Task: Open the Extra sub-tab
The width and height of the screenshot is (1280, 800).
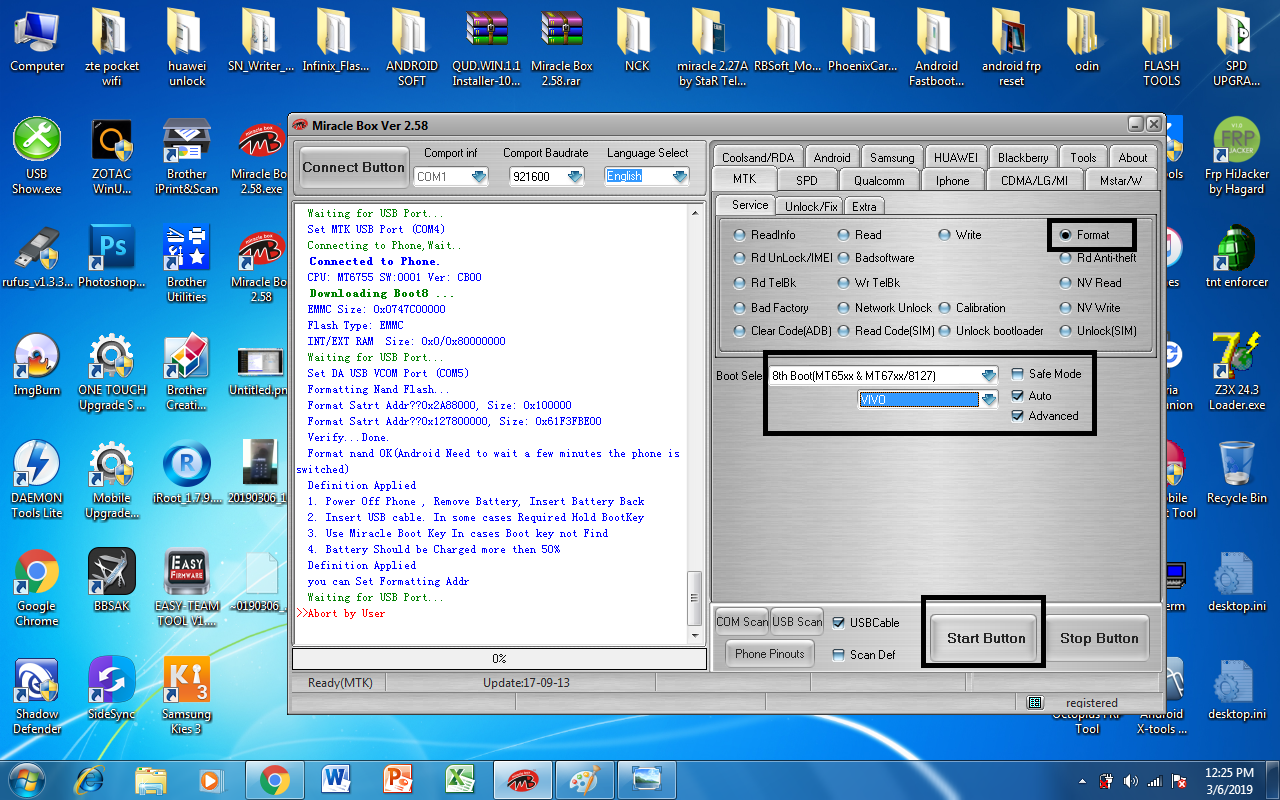Action: tap(864, 206)
